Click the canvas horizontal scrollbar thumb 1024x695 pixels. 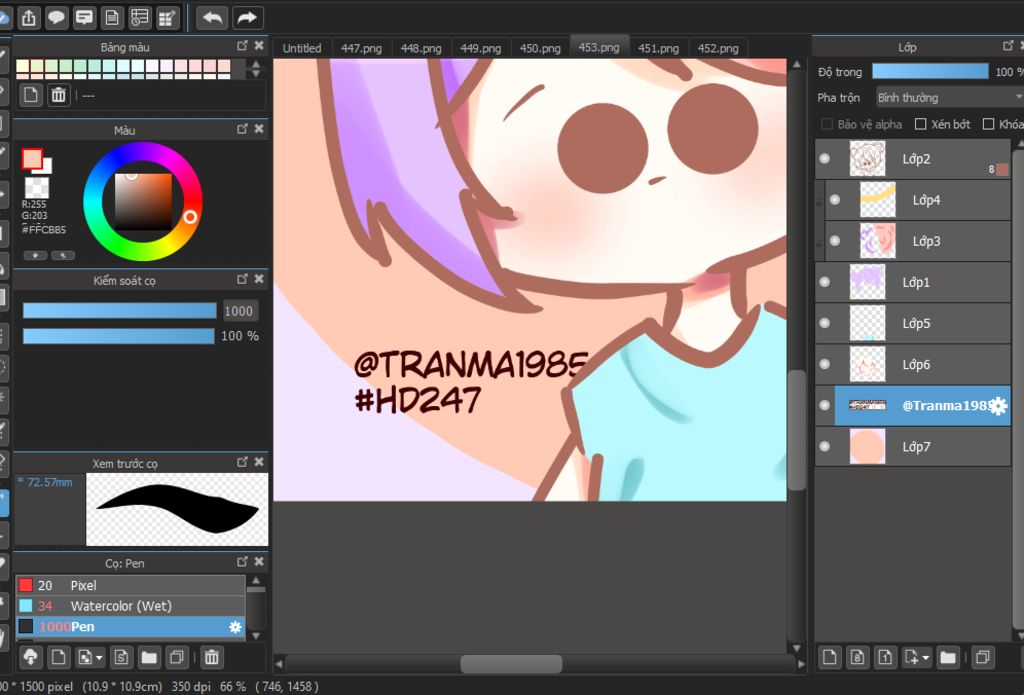click(511, 664)
